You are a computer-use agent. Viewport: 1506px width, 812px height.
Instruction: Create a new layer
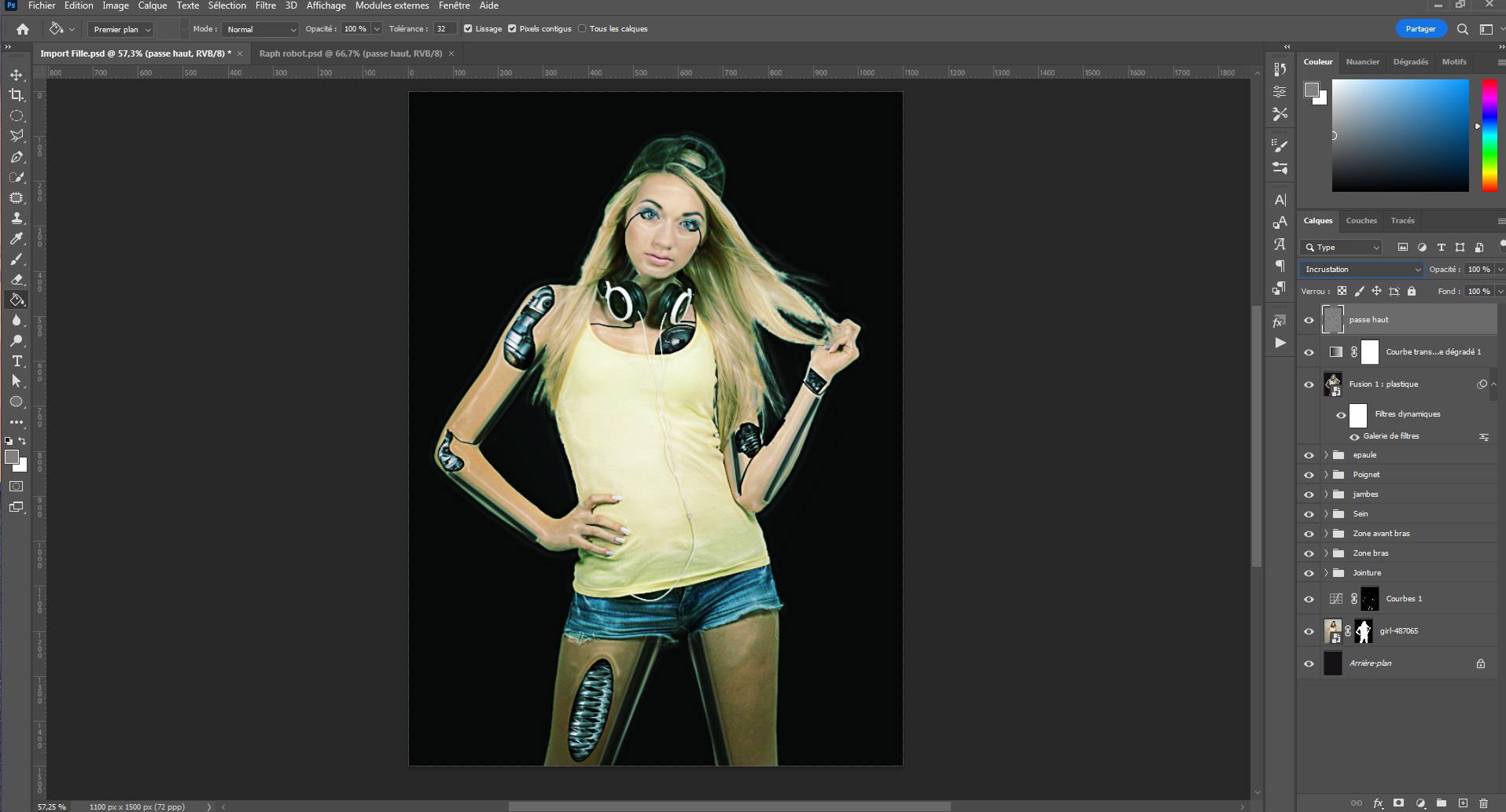(x=1463, y=803)
